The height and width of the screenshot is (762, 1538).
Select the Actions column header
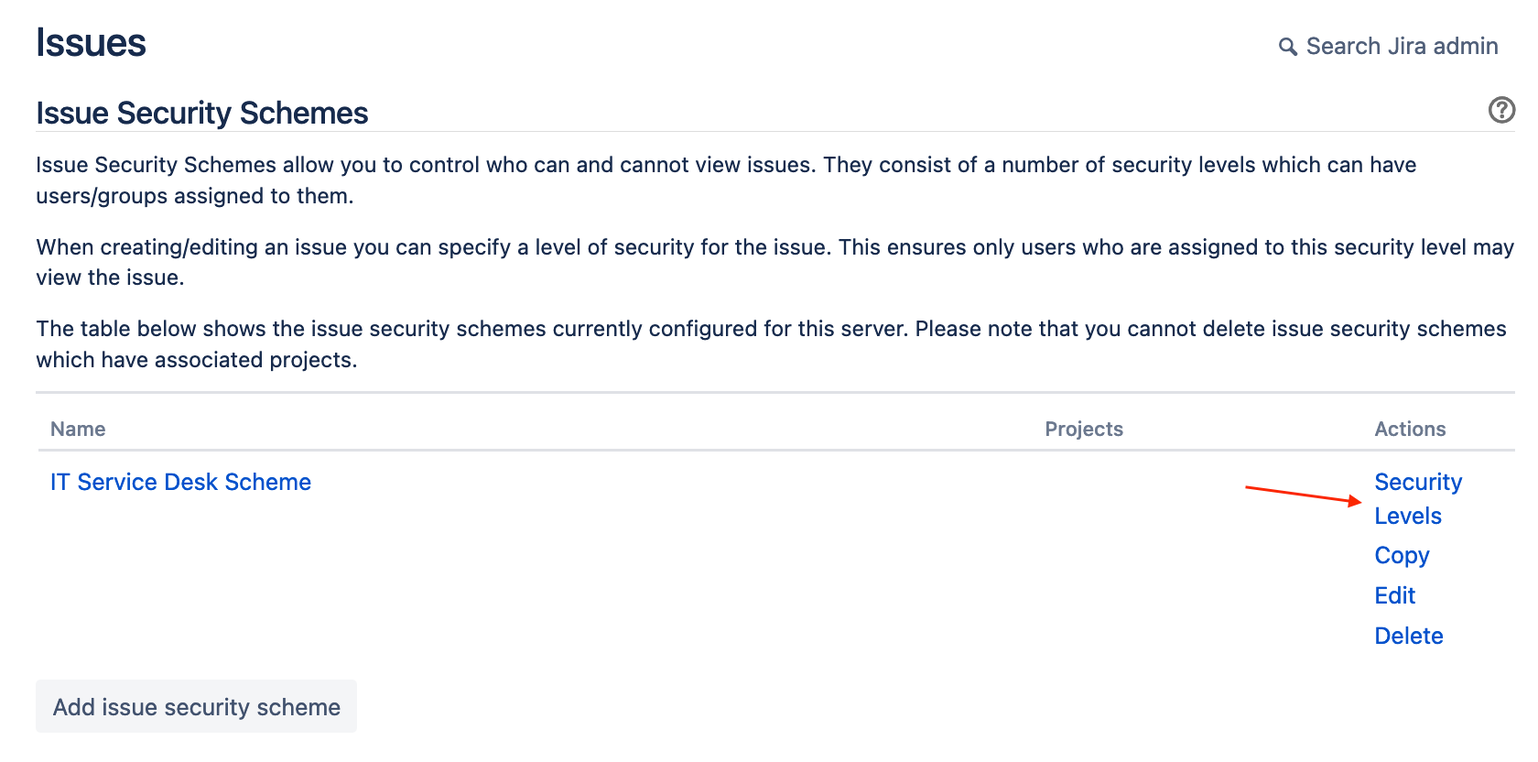click(x=1410, y=429)
